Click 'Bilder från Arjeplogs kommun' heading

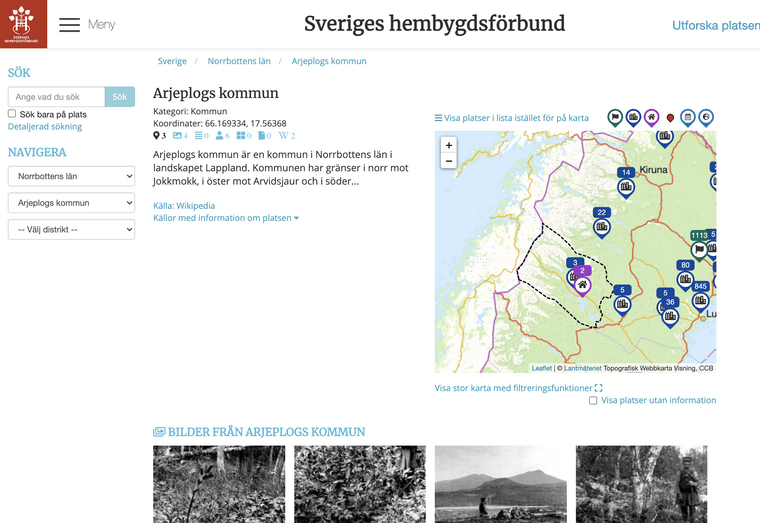click(259, 432)
